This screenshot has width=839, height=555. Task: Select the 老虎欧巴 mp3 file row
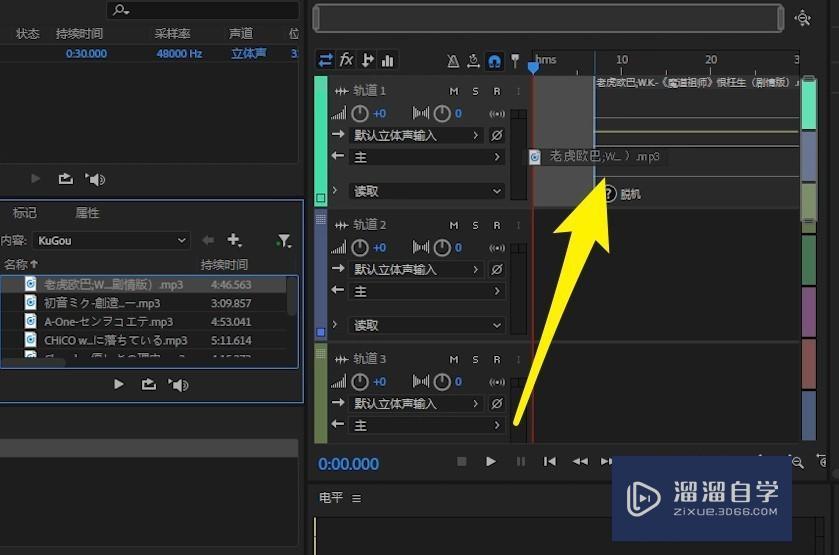click(143, 285)
